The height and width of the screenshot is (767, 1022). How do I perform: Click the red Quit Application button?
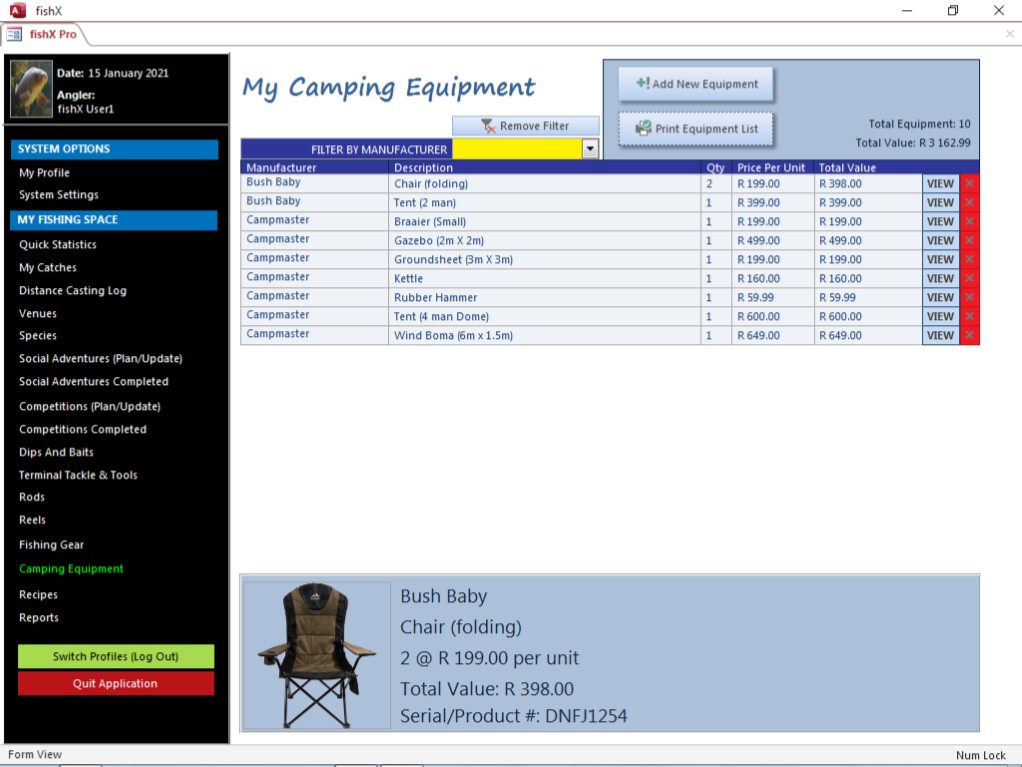tap(115, 684)
